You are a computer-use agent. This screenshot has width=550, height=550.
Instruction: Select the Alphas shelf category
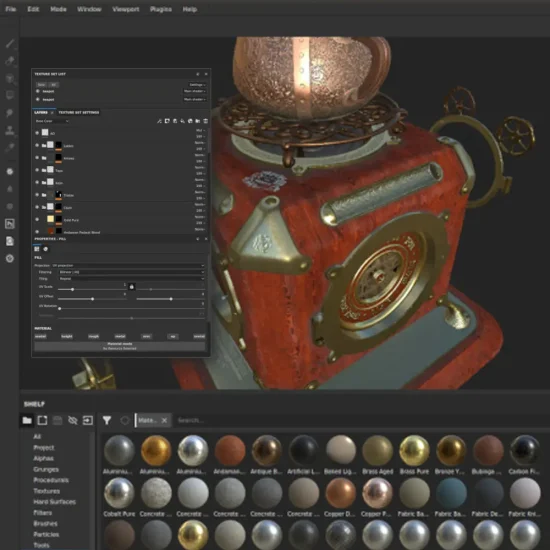coord(43,458)
